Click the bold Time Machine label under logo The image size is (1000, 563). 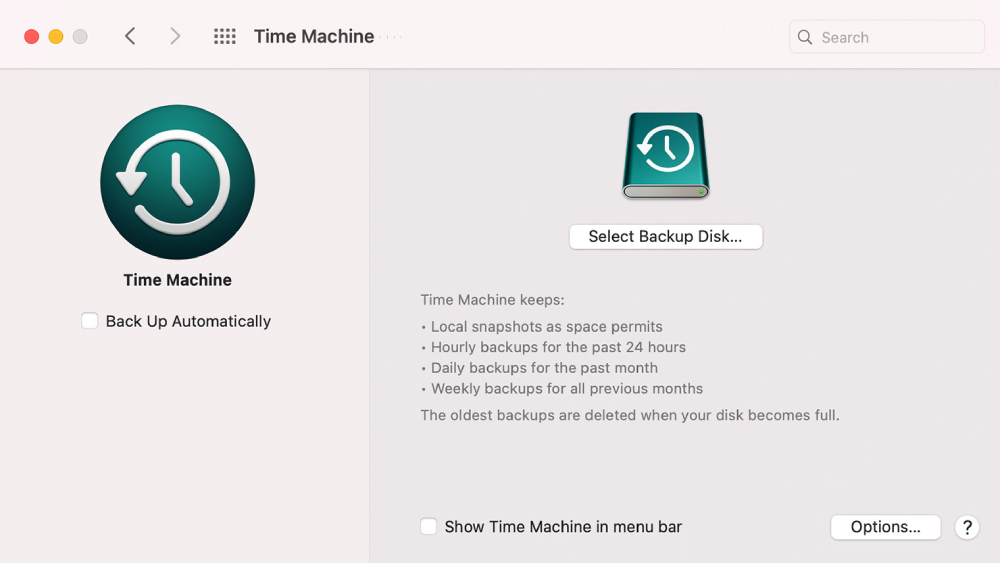coord(178,280)
